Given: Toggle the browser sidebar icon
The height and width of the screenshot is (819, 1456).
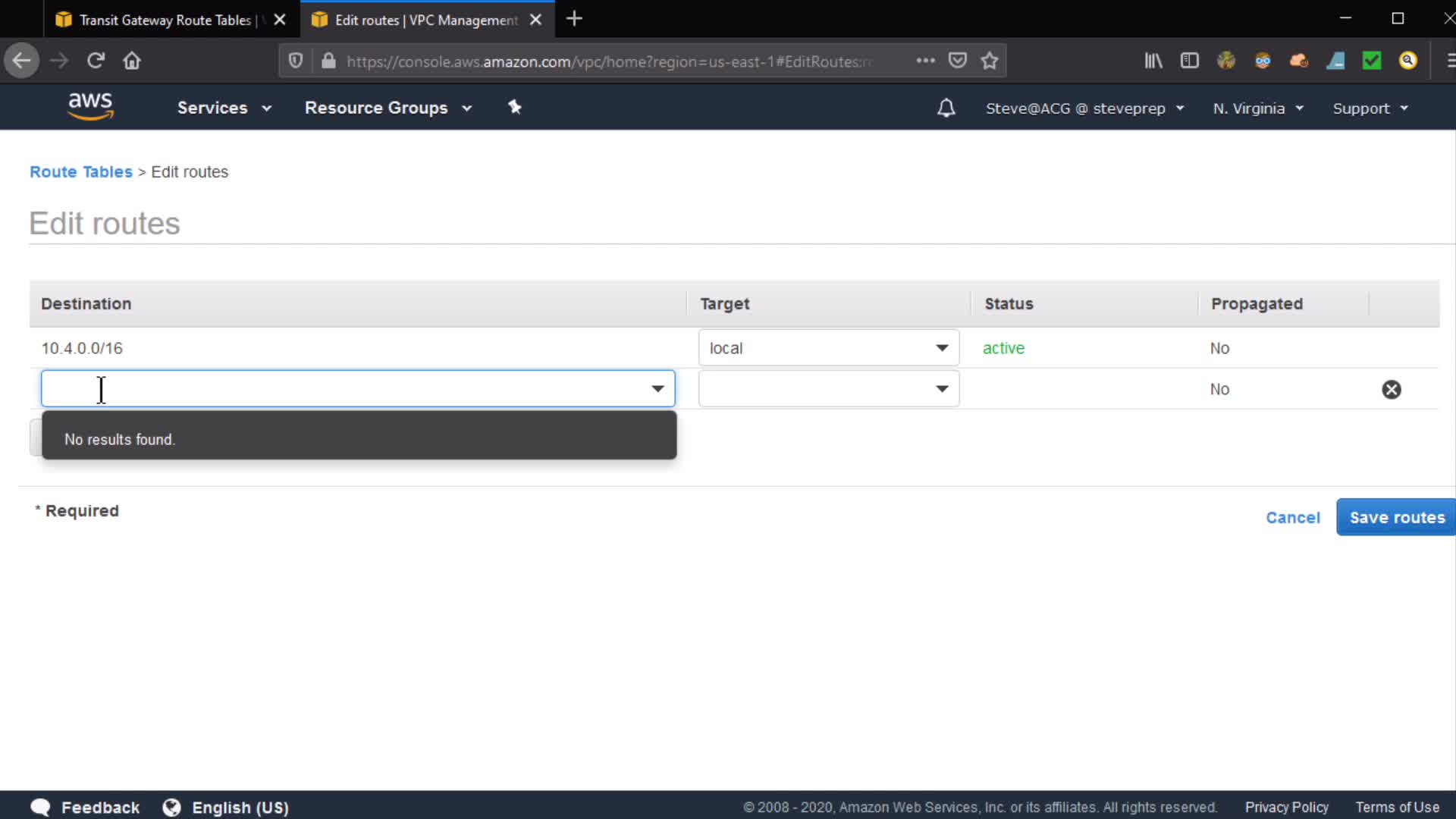Looking at the screenshot, I should (x=1189, y=61).
